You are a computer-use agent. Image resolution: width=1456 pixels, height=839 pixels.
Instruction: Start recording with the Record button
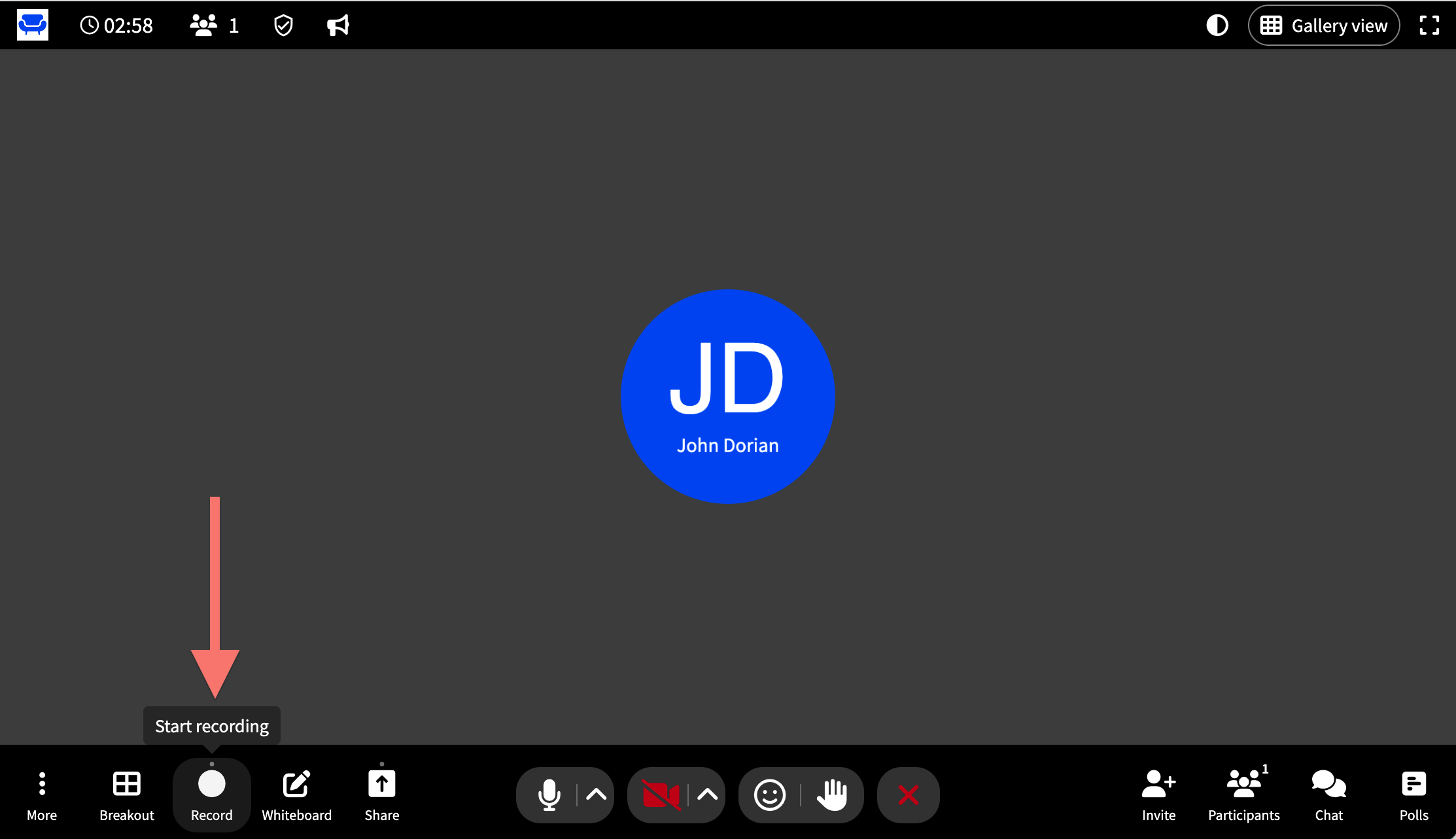coord(211,794)
